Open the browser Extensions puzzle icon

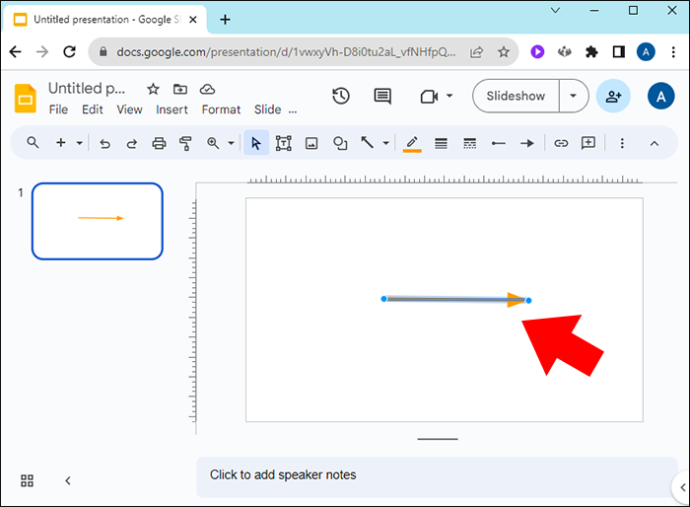pyautogui.click(x=591, y=52)
